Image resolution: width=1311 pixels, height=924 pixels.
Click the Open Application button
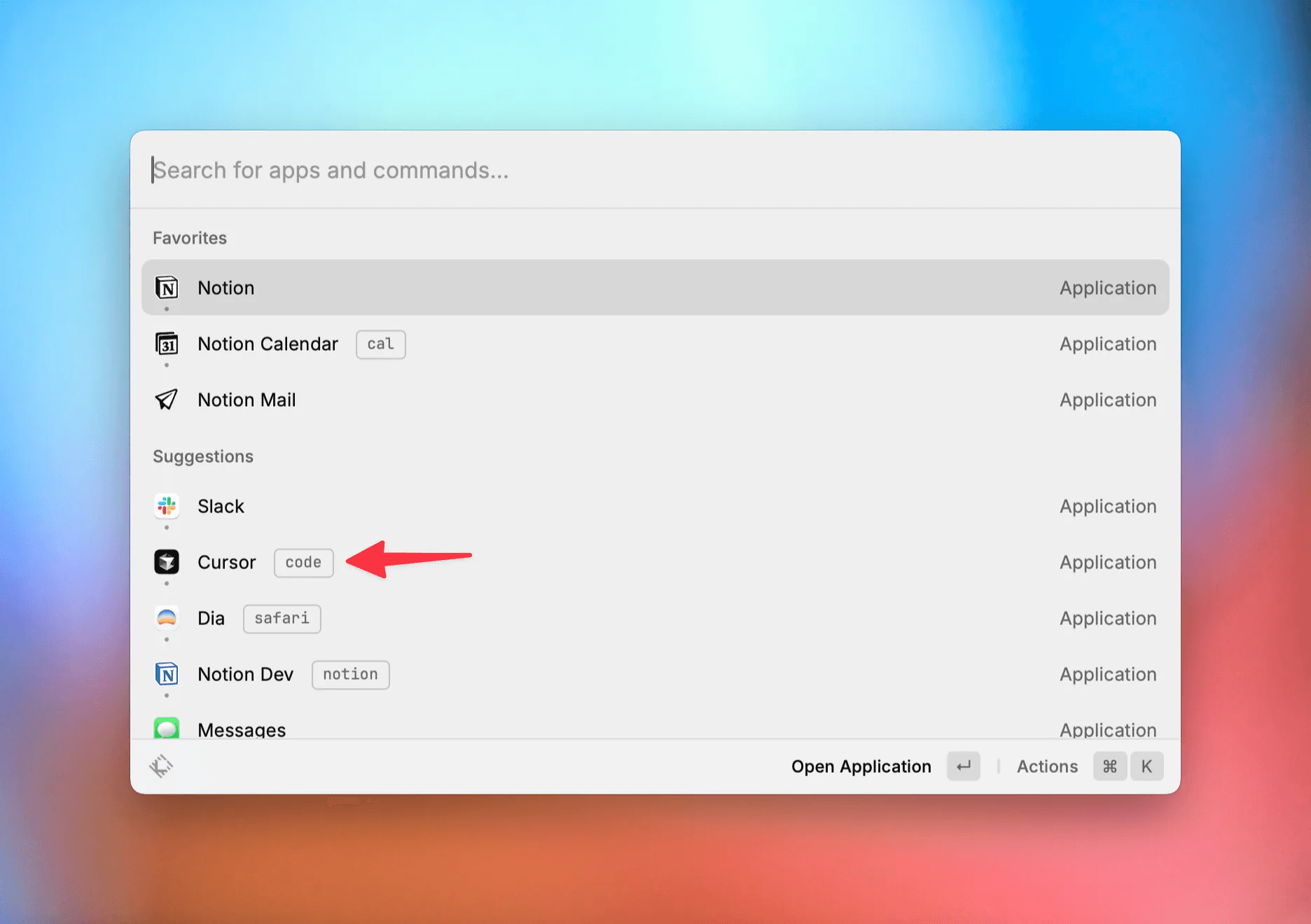pyautogui.click(x=861, y=766)
